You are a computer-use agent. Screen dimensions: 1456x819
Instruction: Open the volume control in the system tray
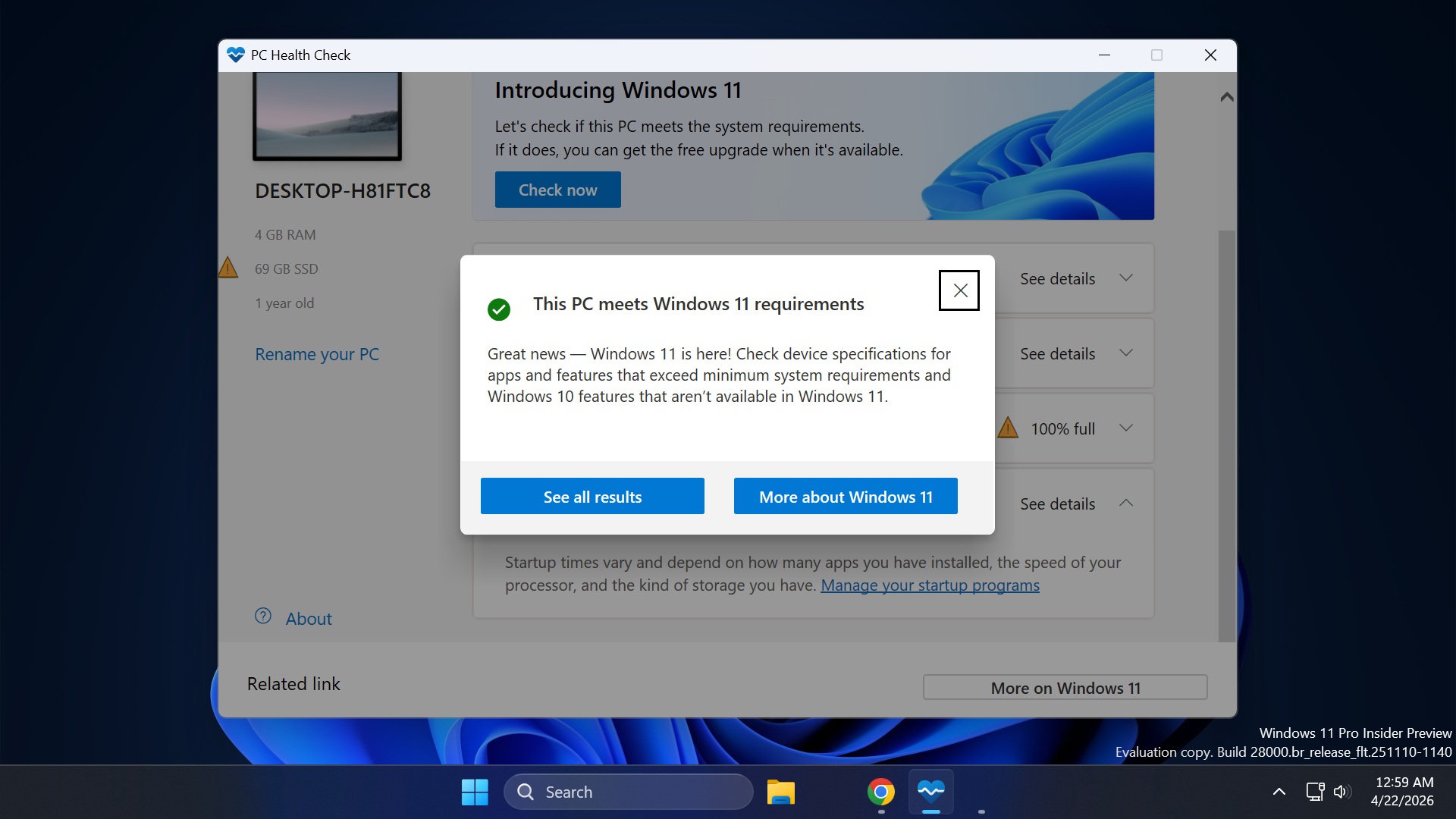(x=1342, y=791)
